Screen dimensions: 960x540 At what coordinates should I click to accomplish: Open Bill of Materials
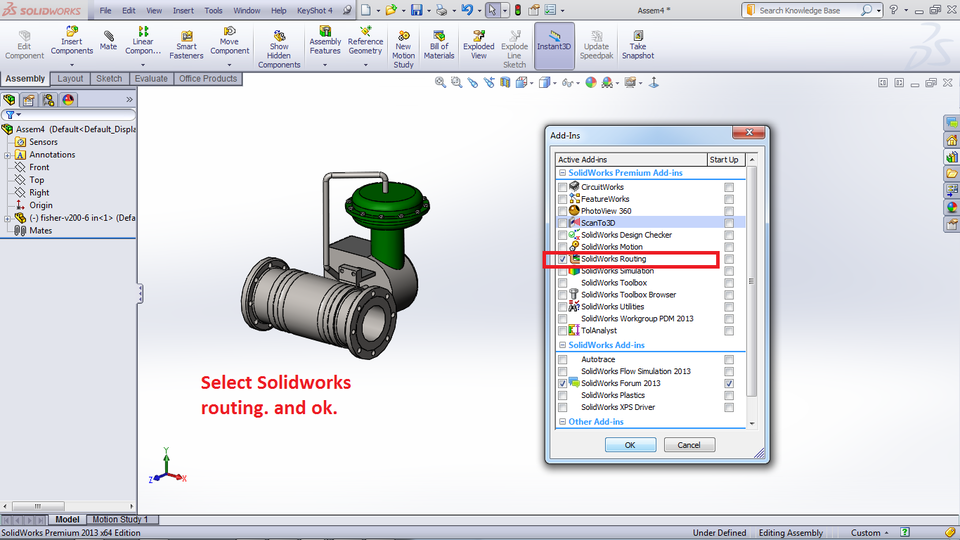(x=439, y=45)
